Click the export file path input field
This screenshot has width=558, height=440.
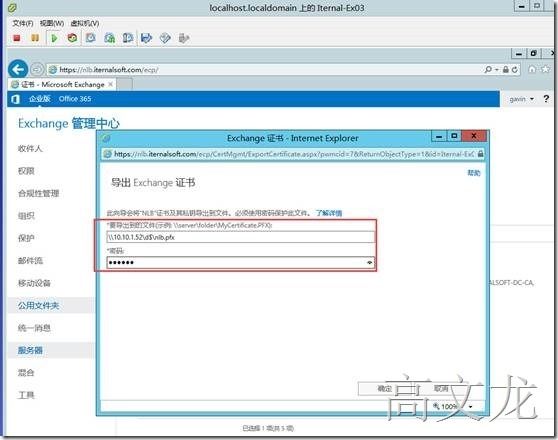[241, 237]
